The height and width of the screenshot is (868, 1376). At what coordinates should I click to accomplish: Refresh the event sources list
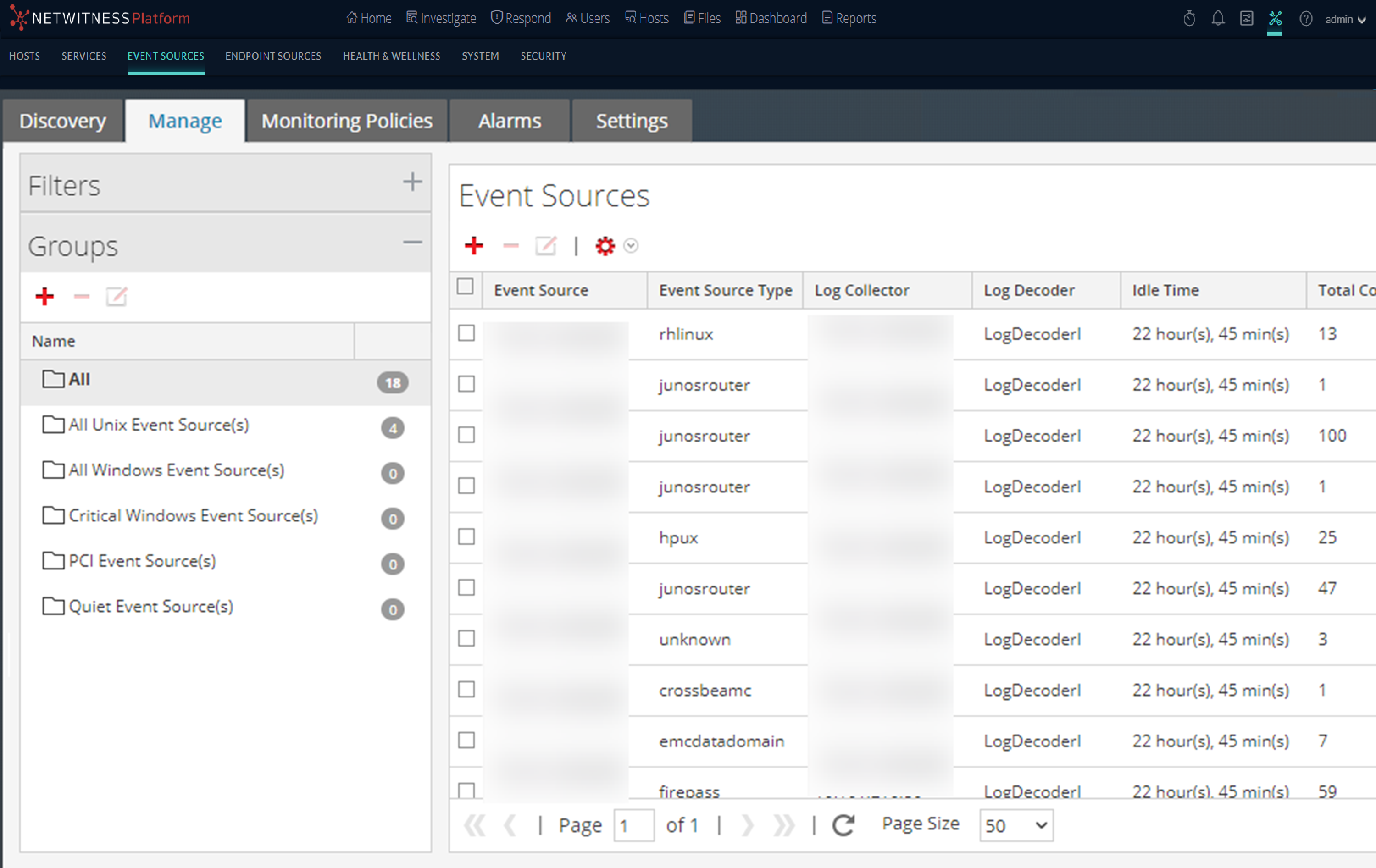click(843, 825)
